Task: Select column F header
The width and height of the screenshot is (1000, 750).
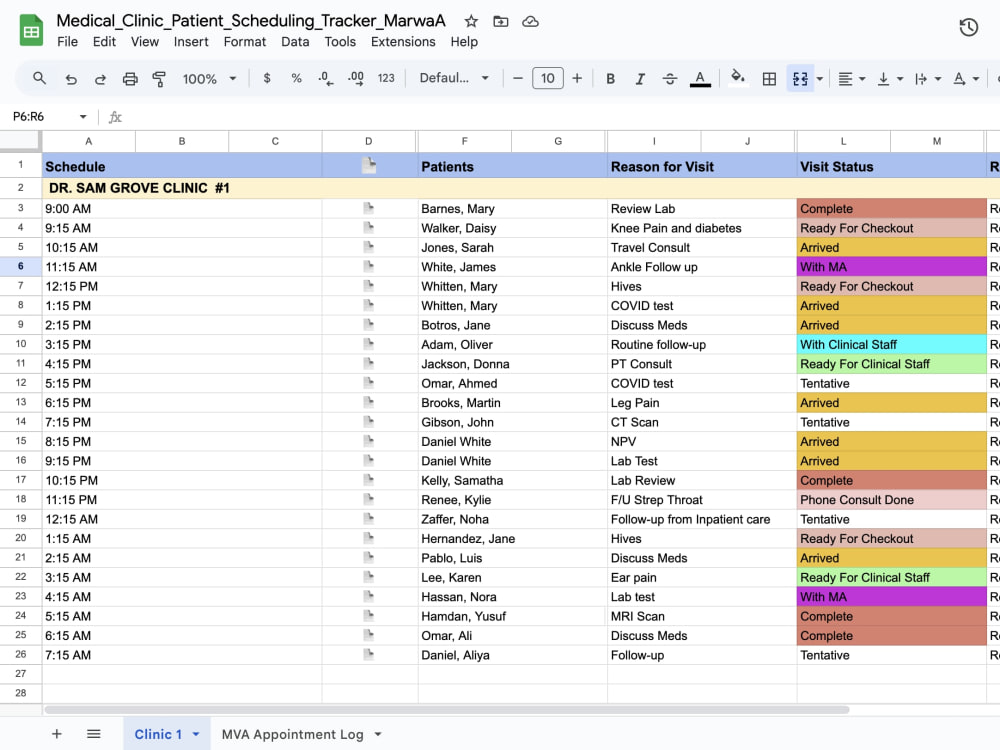Action: pos(464,141)
